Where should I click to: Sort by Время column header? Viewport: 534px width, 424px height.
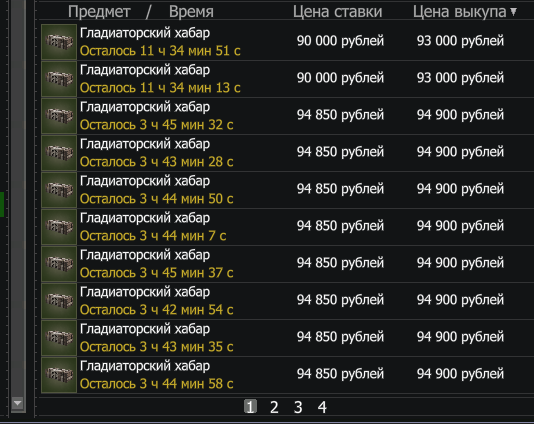pos(191,12)
